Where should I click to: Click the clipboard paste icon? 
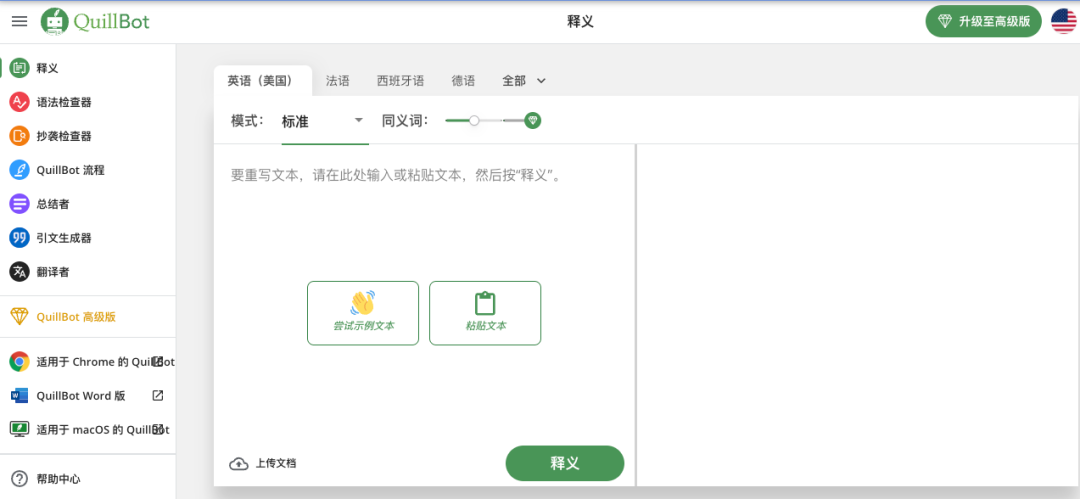(x=485, y=303)
